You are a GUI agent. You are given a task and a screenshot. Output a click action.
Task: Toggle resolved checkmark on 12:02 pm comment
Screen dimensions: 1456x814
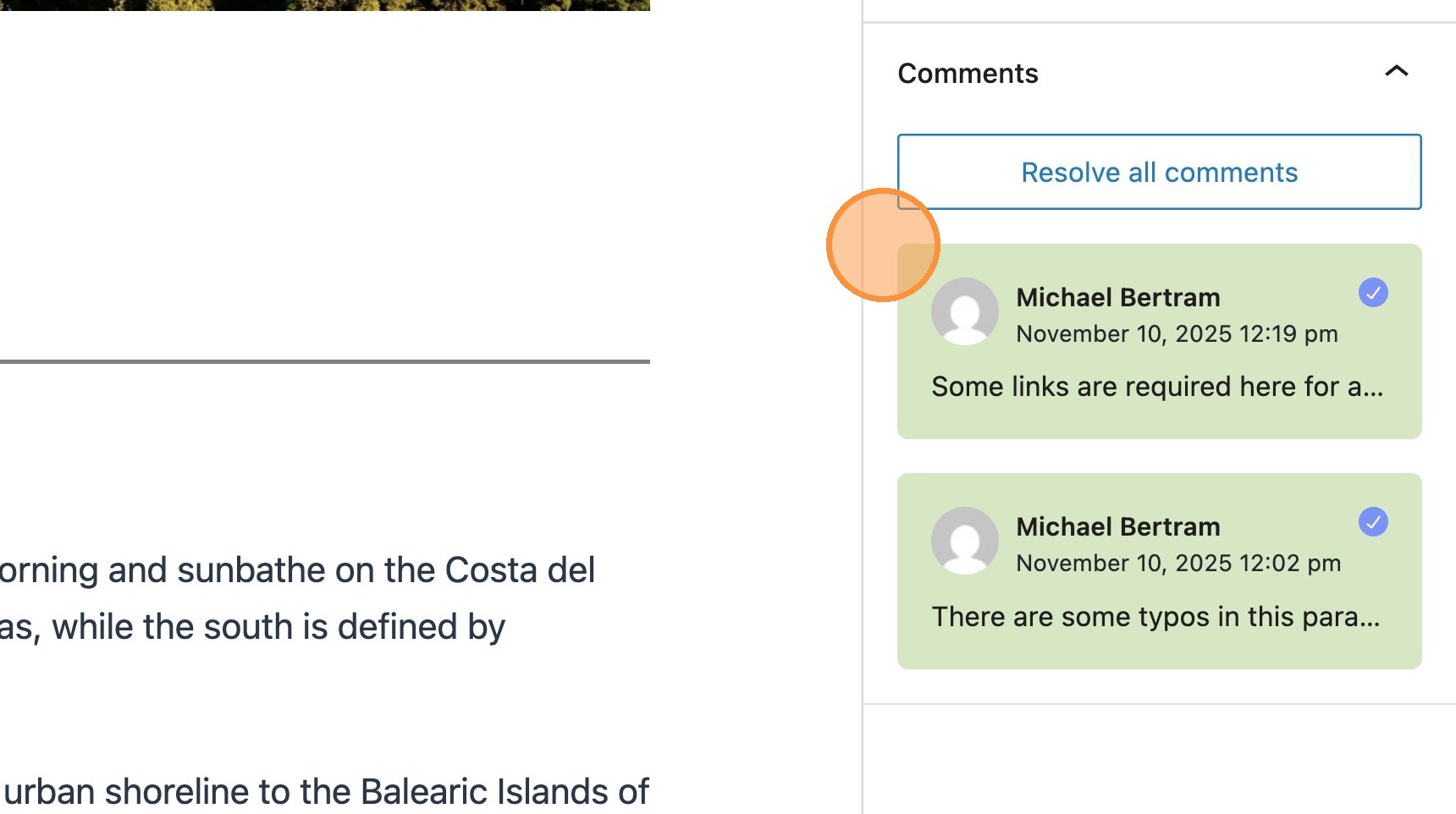pyautogui.click(x=1372, y=522)
